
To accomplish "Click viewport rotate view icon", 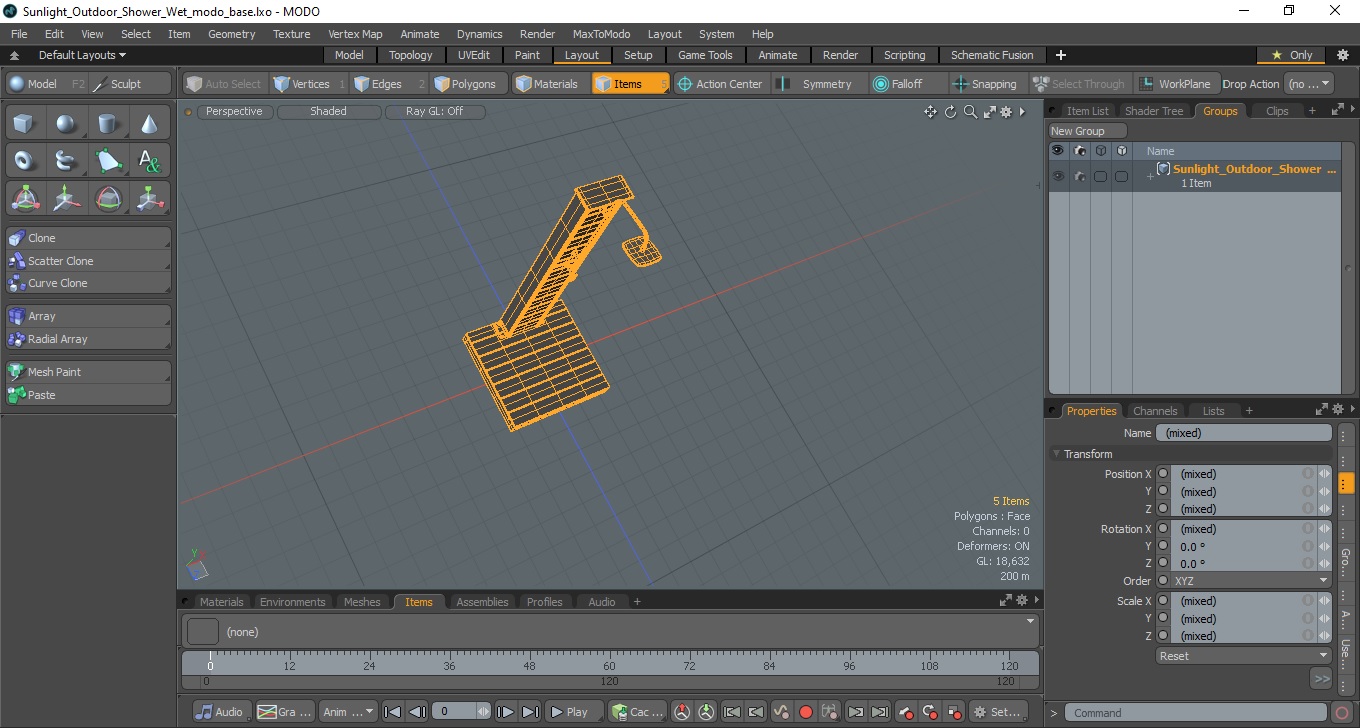I will [x=951, y=112].
